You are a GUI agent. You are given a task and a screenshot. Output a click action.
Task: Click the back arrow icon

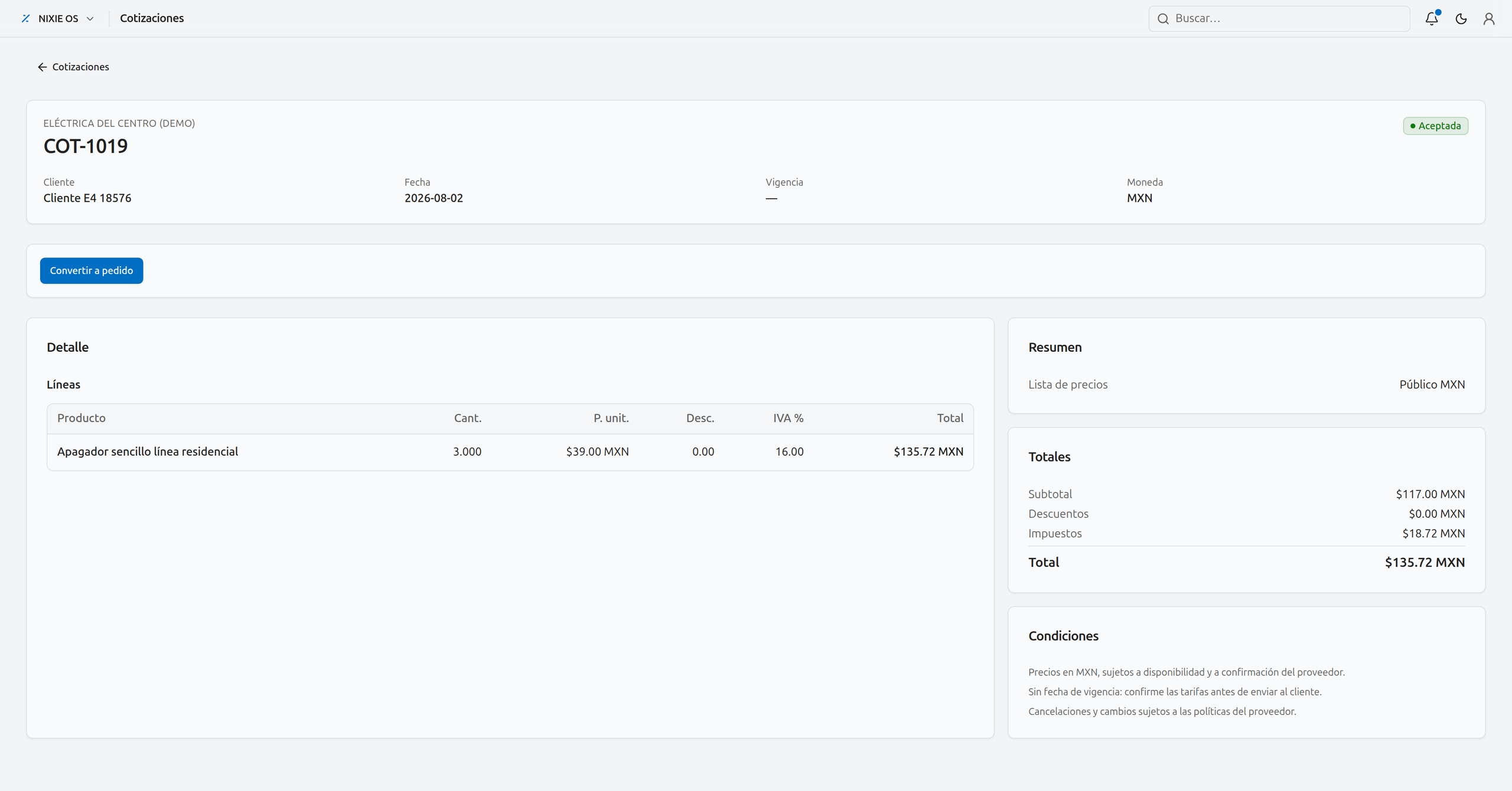[x=43, y=67]
